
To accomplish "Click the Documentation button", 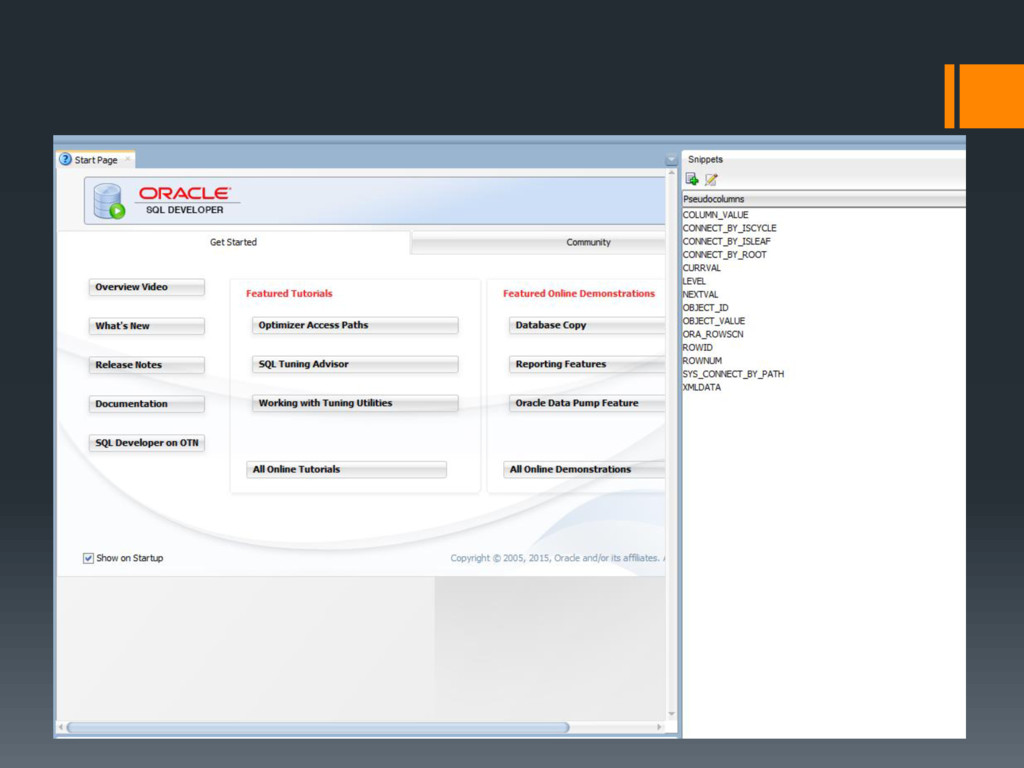I will [x=146, y=404].
